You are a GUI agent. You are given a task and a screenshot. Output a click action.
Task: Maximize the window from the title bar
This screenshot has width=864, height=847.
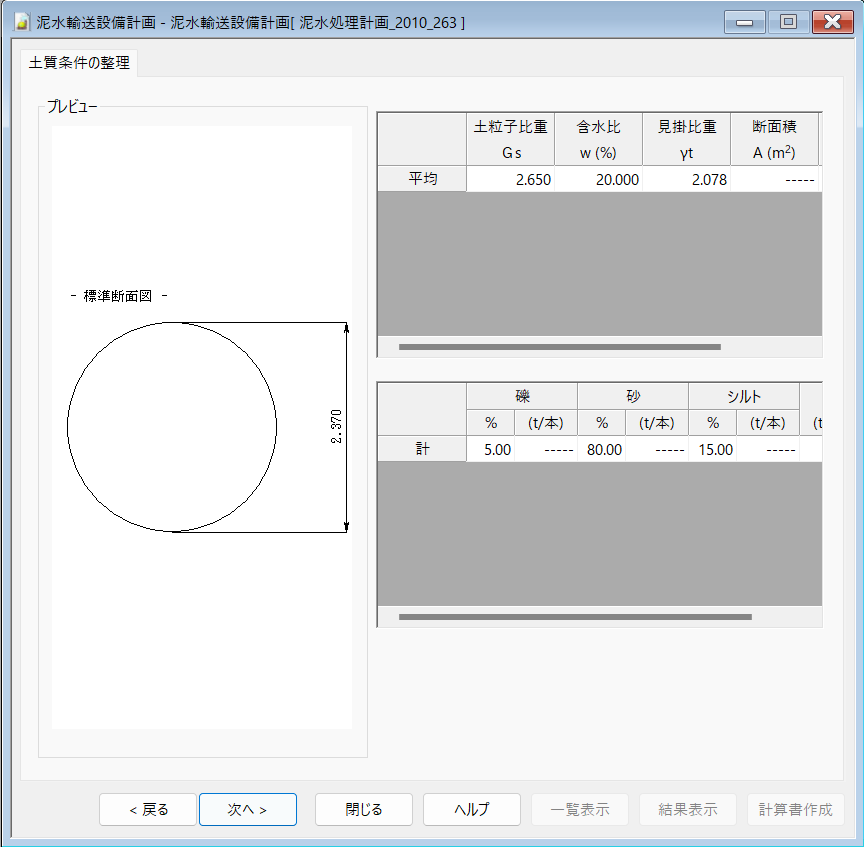(x=788, y=21)
